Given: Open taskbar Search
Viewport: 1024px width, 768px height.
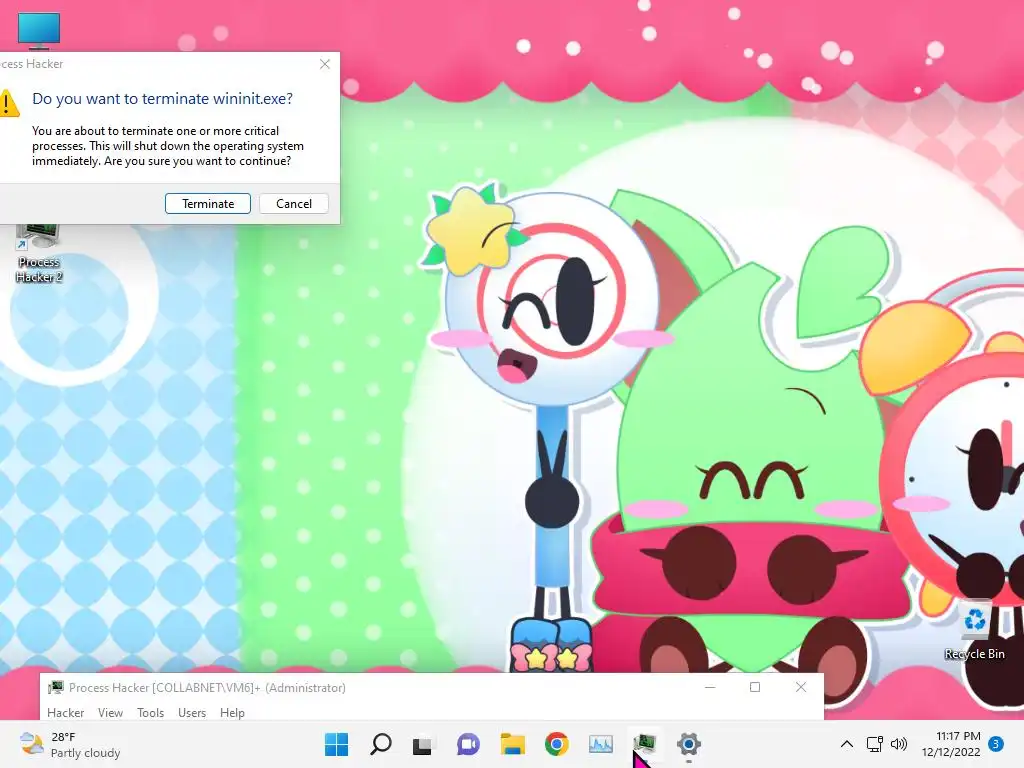Looking at the screenshot, I should (381, 744).
